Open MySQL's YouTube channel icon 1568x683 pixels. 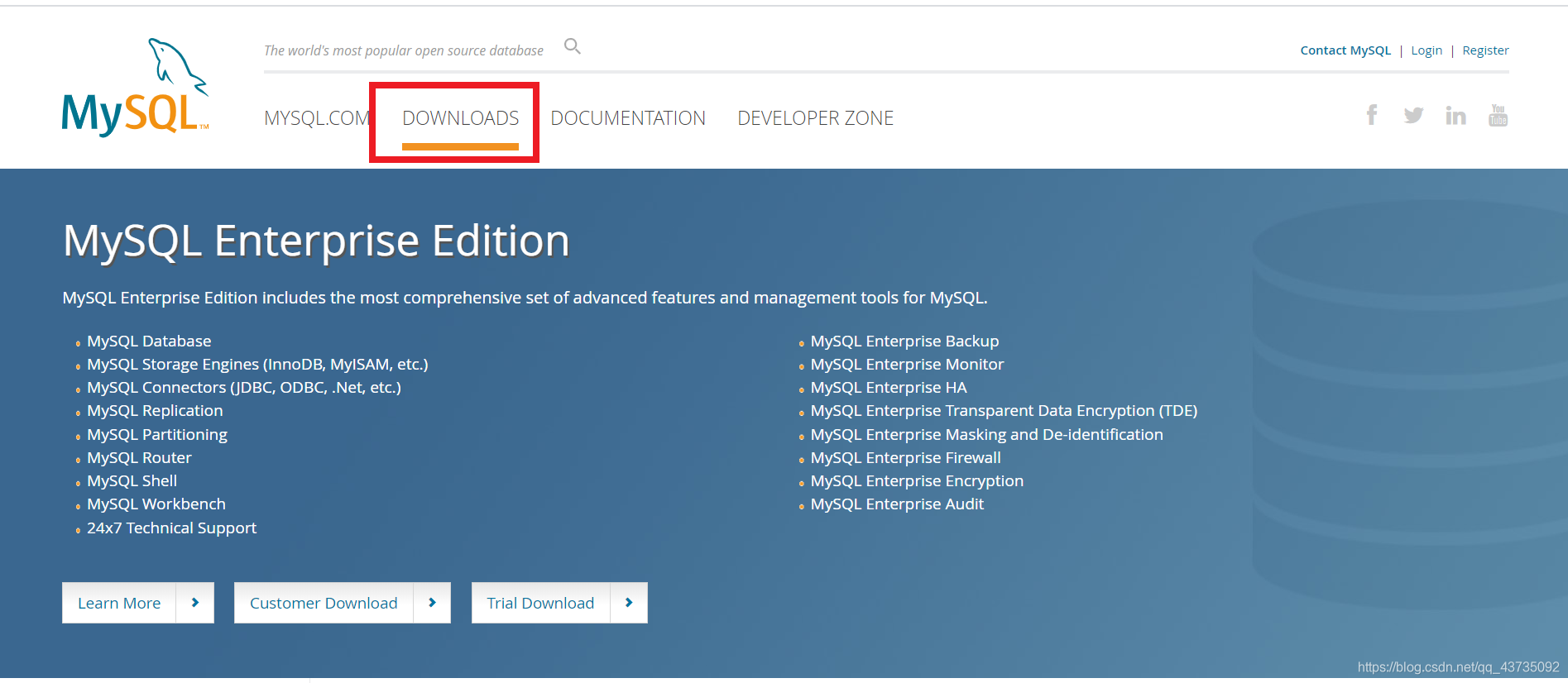[1498, 115]
